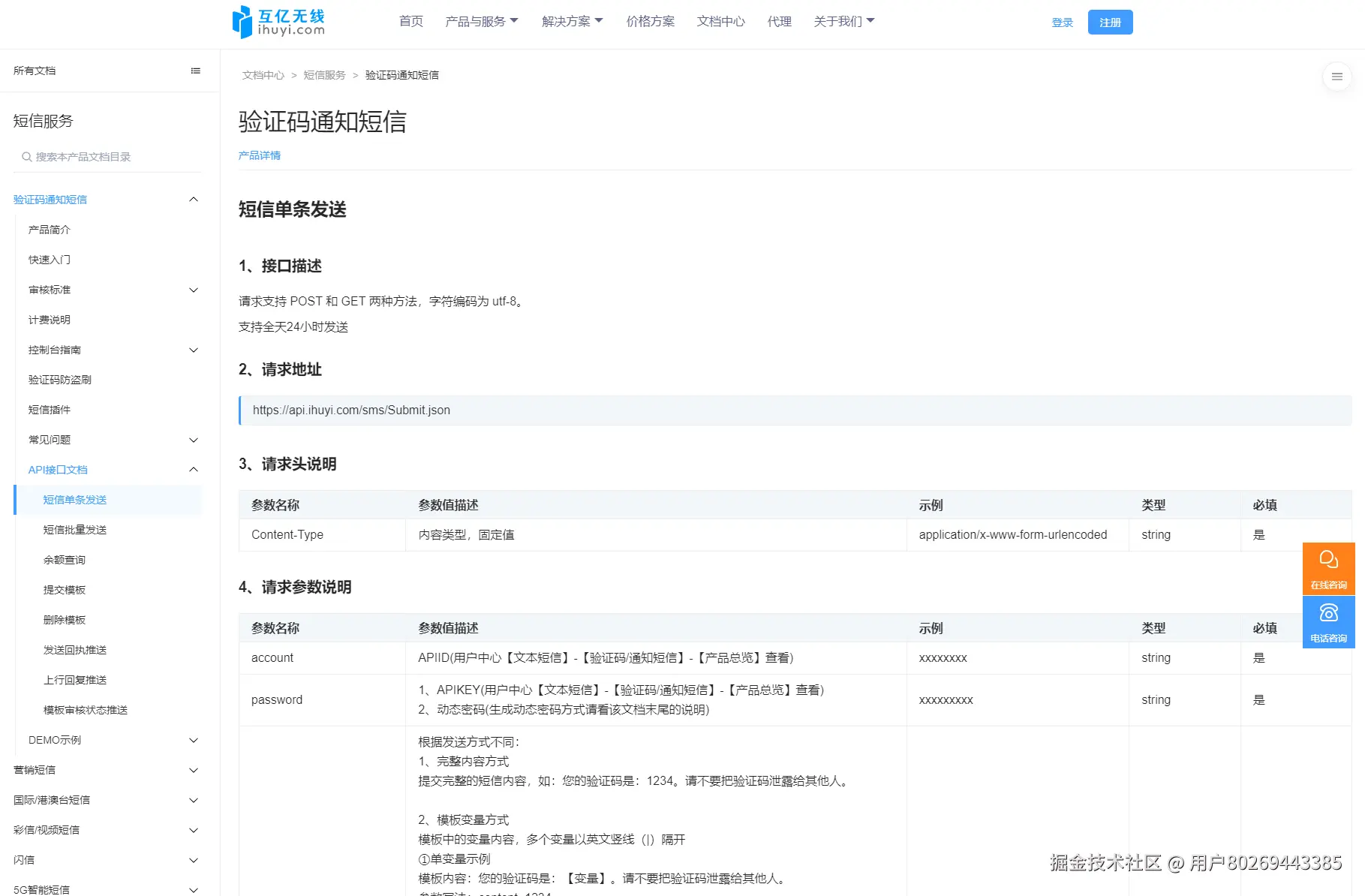Collapse API接口文档 chevron
This screenshot has height=896, width=1365.
pos(194,470)
